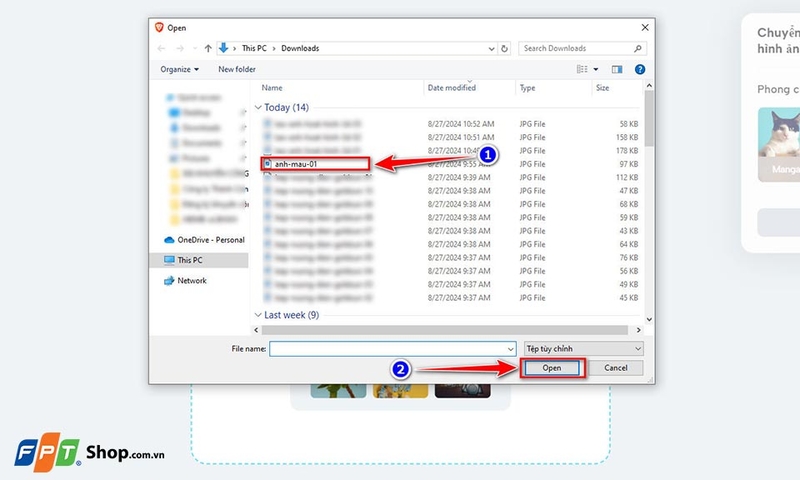Refresh the Downloads folder listing
Viewport: 800px width, 480px height.
click(x=504, y=48)
